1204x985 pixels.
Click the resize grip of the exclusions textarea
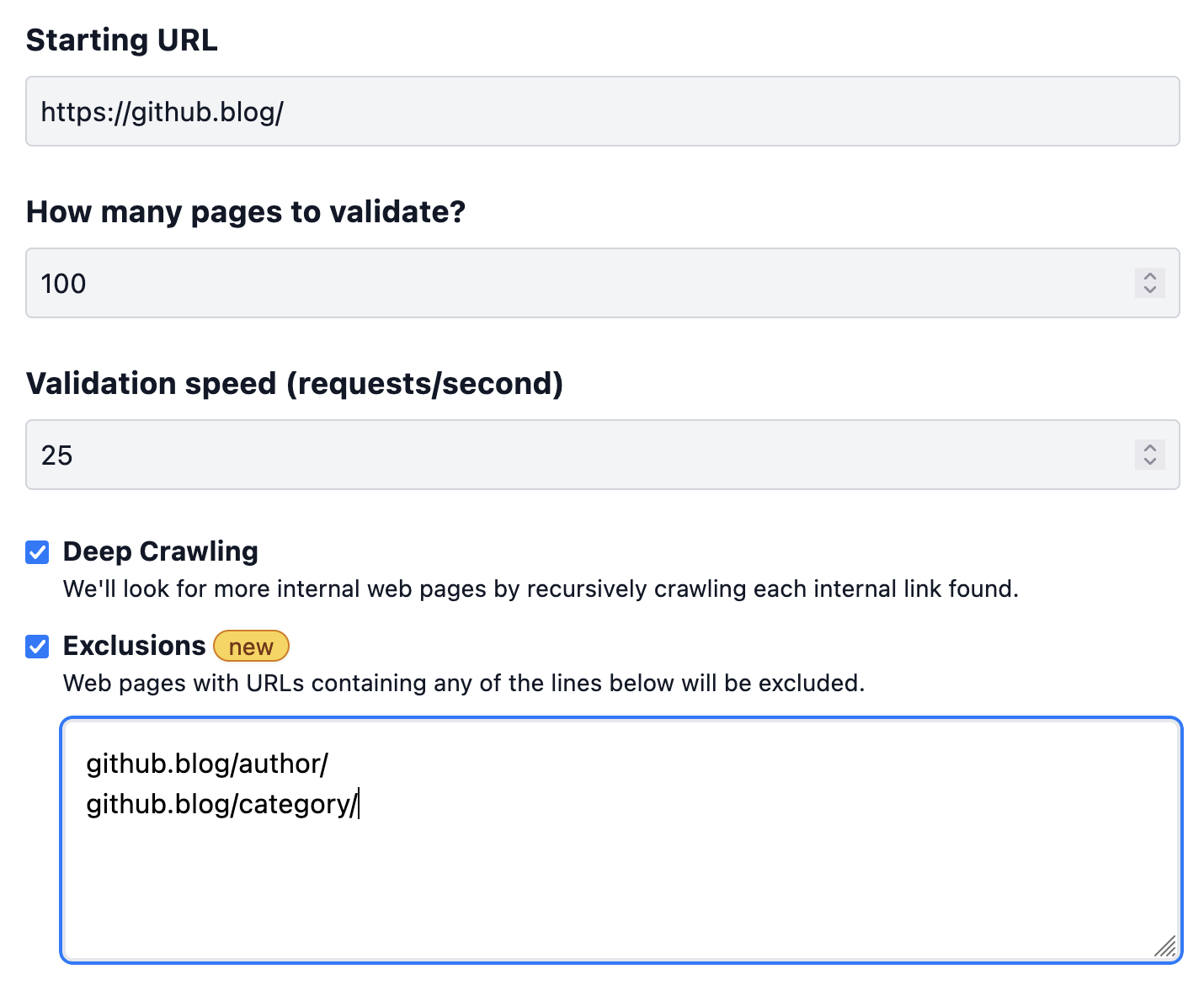[x=1165, y=945]
